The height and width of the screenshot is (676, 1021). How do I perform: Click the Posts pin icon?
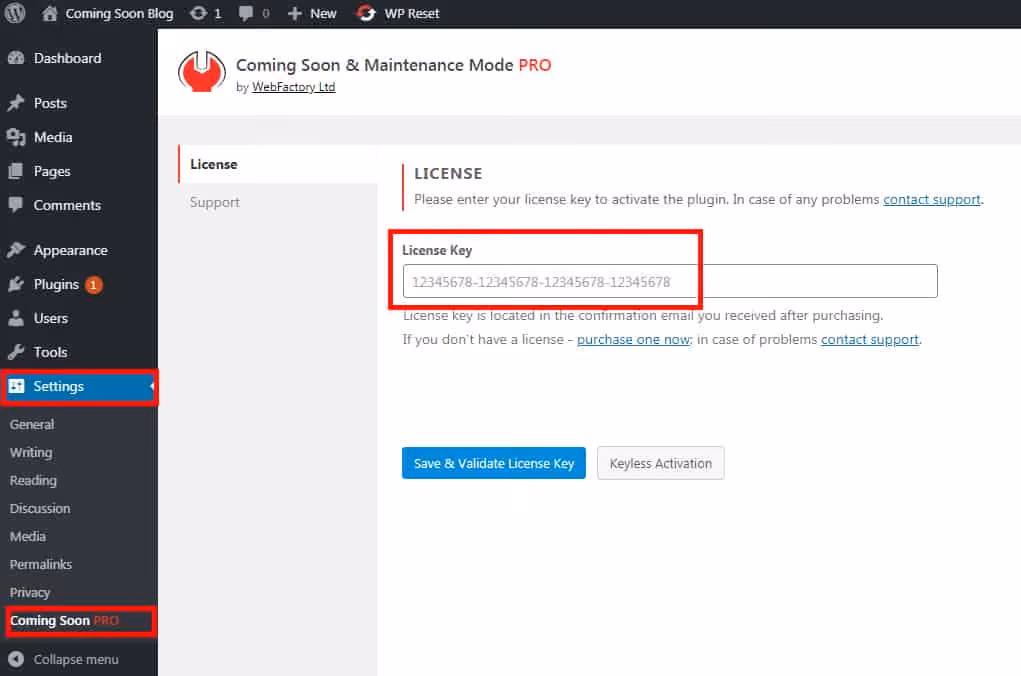pyautogui.click(x=16, y=103)
